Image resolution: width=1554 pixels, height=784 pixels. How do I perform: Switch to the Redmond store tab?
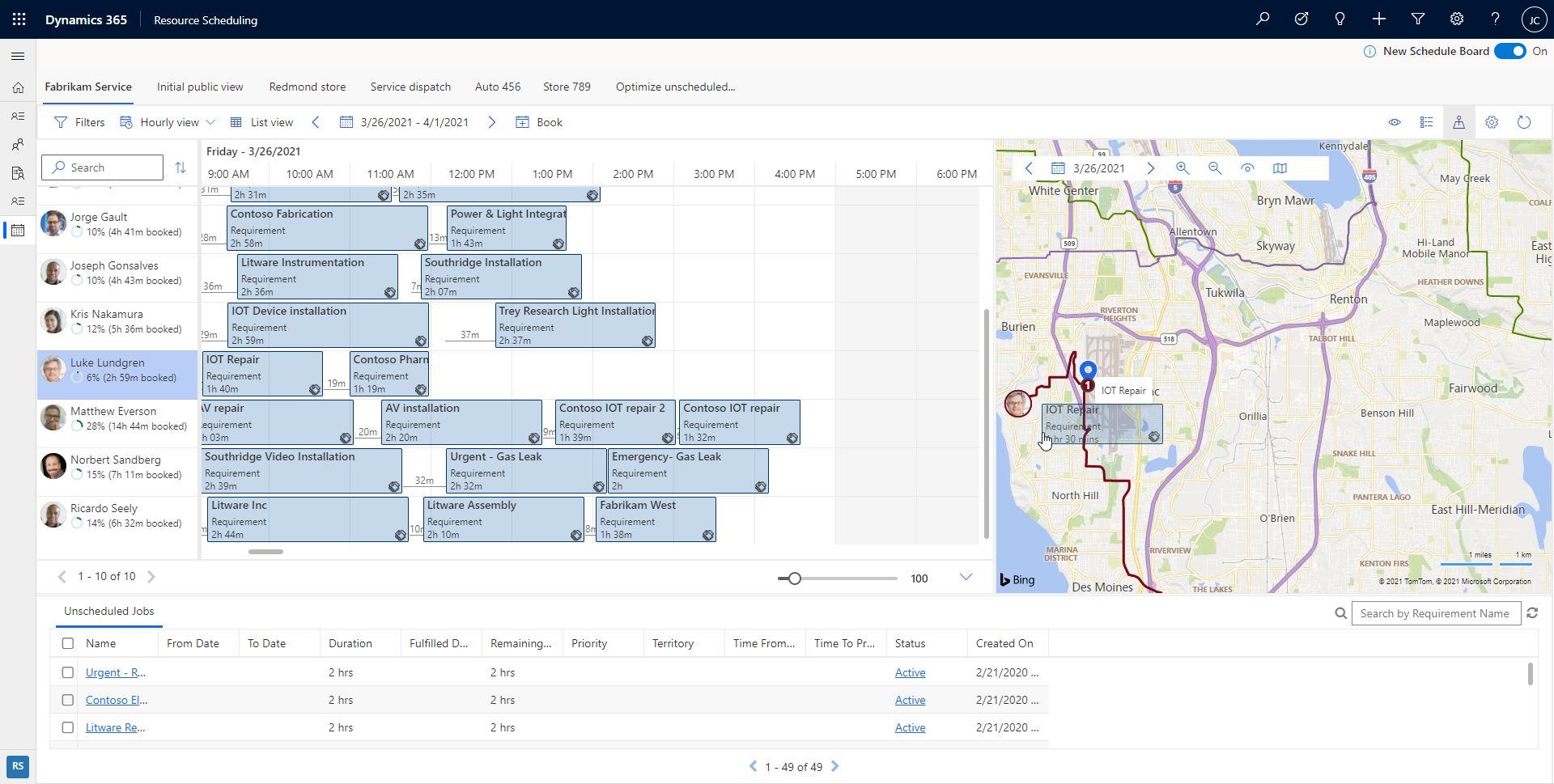pyautogui.click(x=307, y=87)
